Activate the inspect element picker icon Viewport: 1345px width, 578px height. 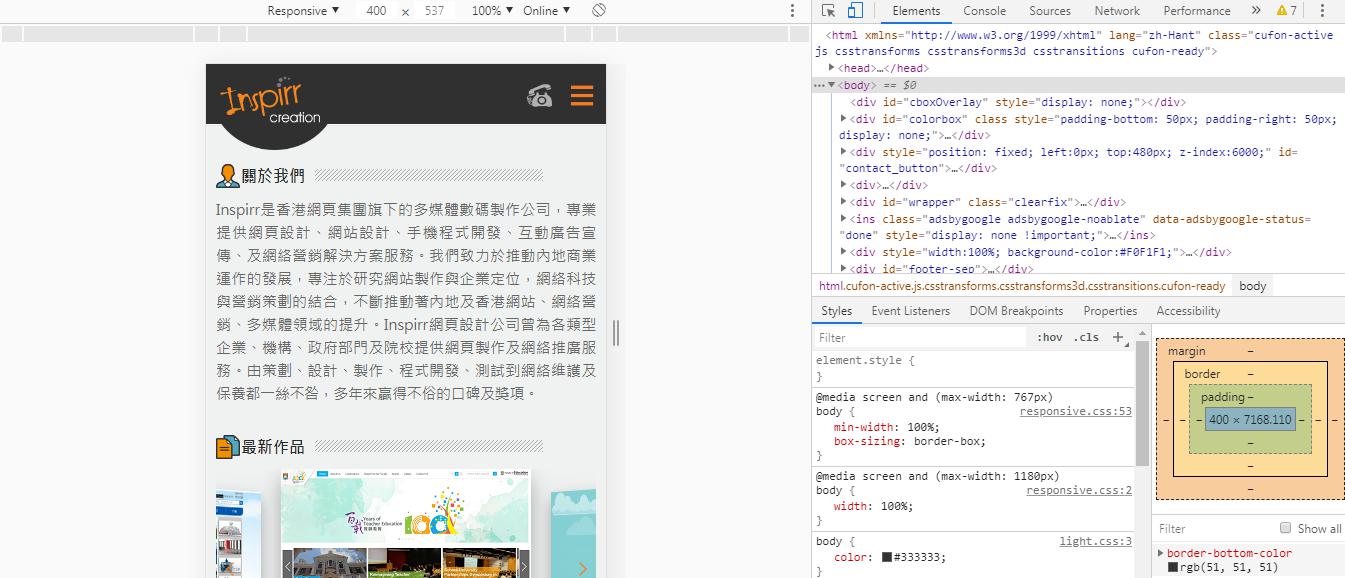pyautogui.click(x=829, y=11)
